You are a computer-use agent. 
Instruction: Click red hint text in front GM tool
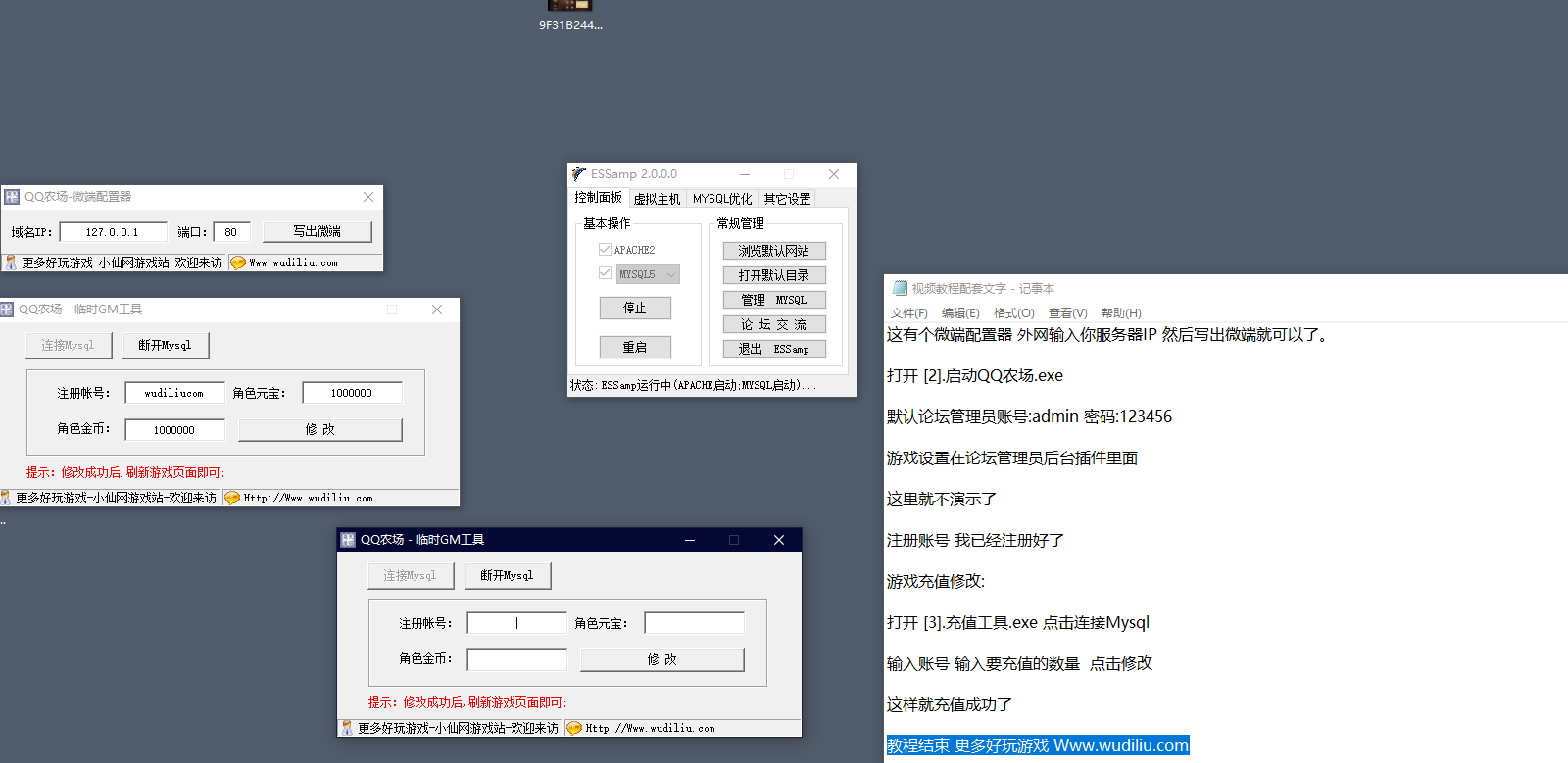(467, 702)
